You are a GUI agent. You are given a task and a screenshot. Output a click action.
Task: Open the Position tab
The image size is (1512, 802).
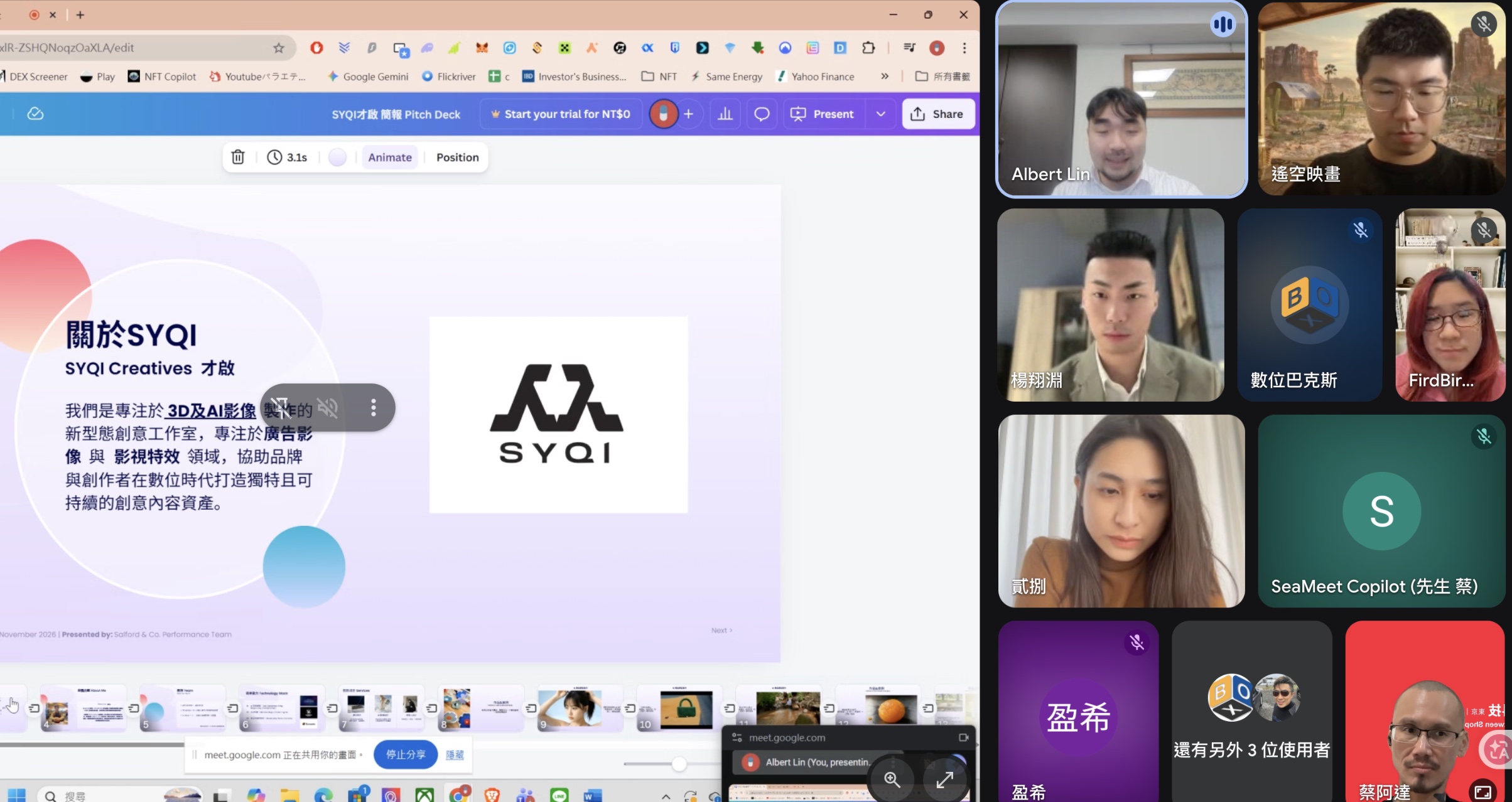tap(457, 157)
